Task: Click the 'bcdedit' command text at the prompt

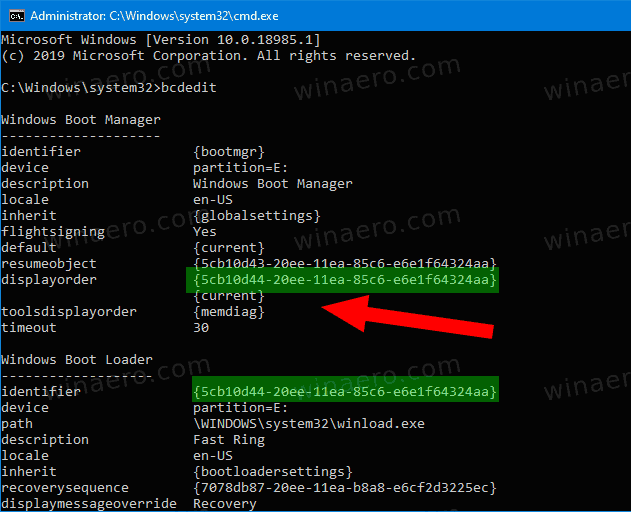Action: pyautogui.click(x=189, y=88)
